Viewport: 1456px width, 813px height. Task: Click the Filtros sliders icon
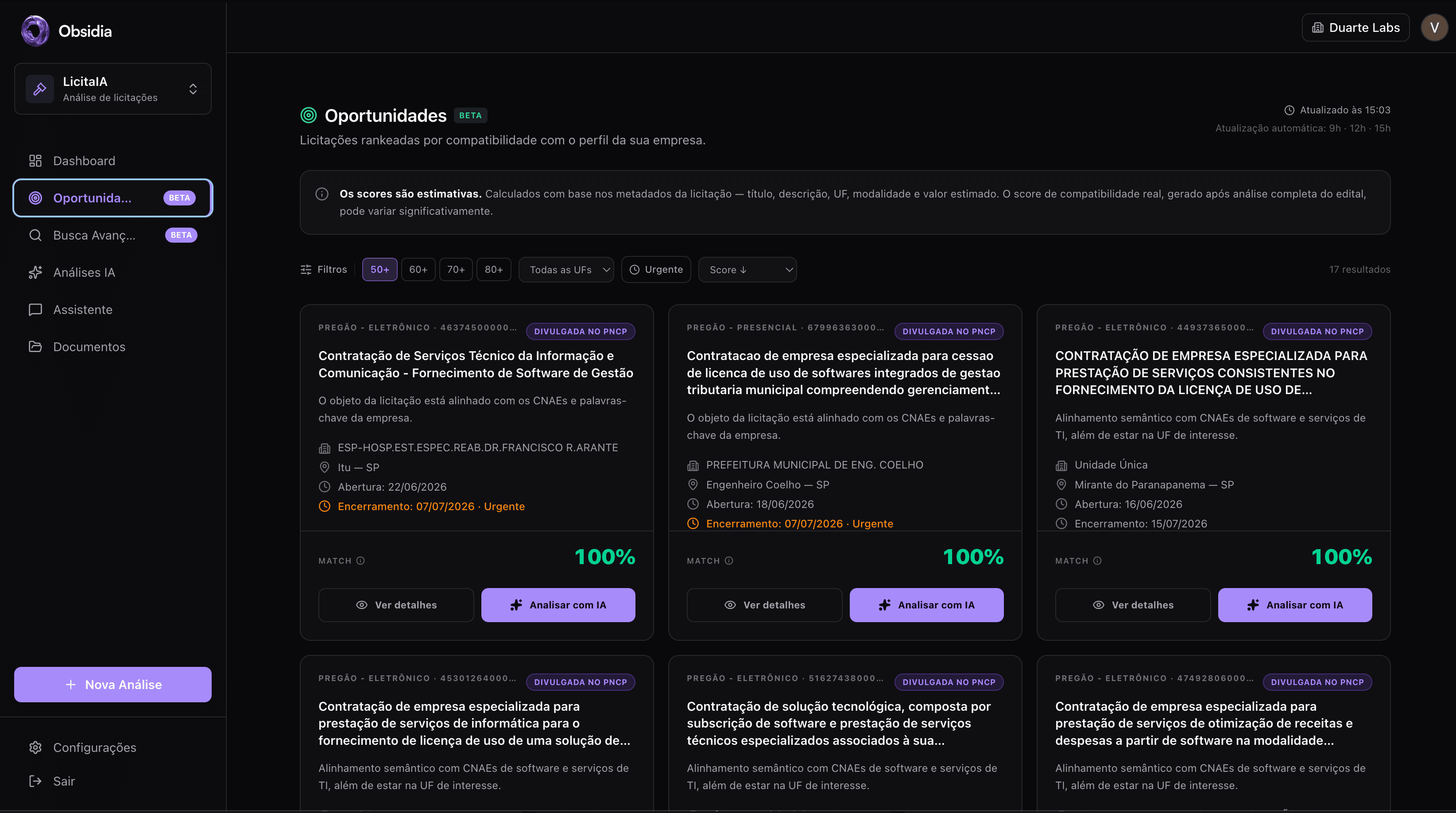(x=306, y=270)
